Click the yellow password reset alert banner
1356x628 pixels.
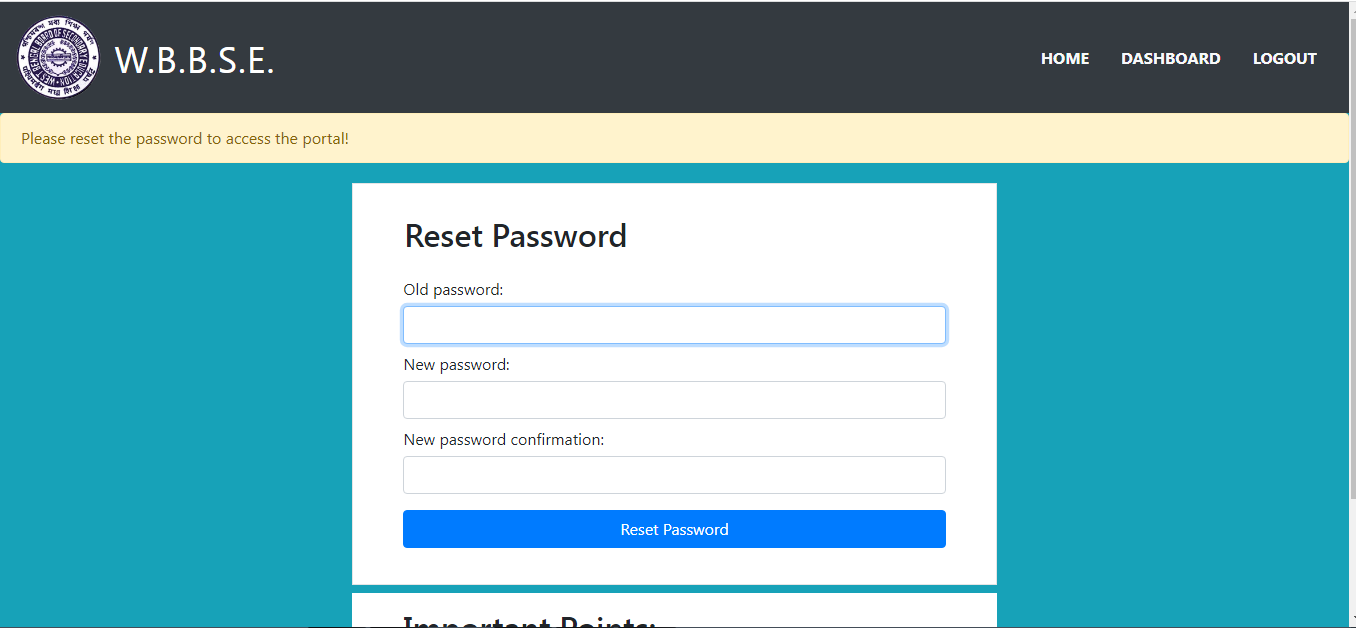click(x=674, y=138)
